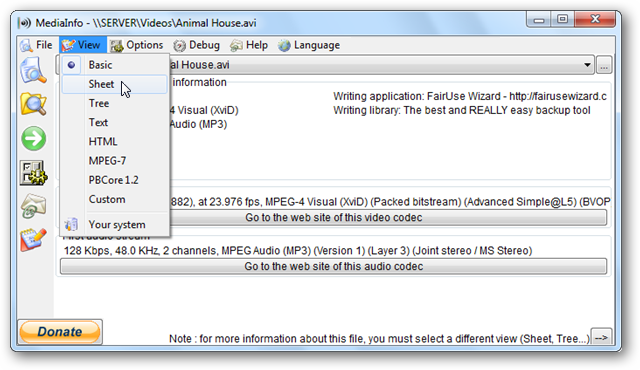Click the envelope sidebar icon
Screen dimensions: 640x370
[x=33, y=205]
